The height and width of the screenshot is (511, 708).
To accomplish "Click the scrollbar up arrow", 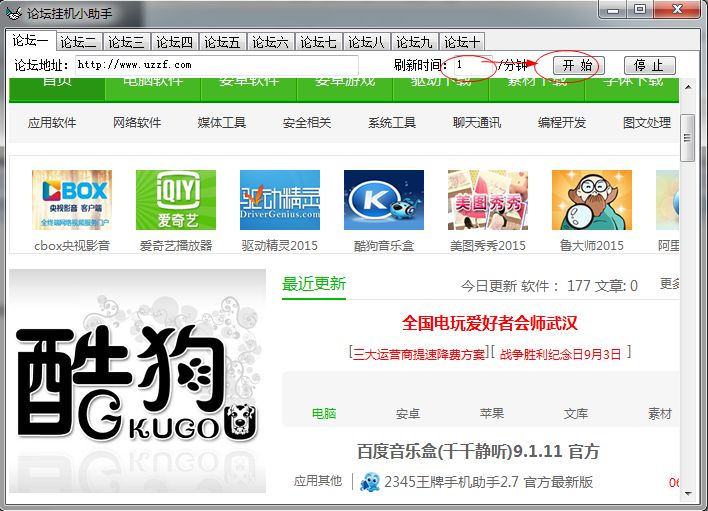I will [x=688, y=87].
